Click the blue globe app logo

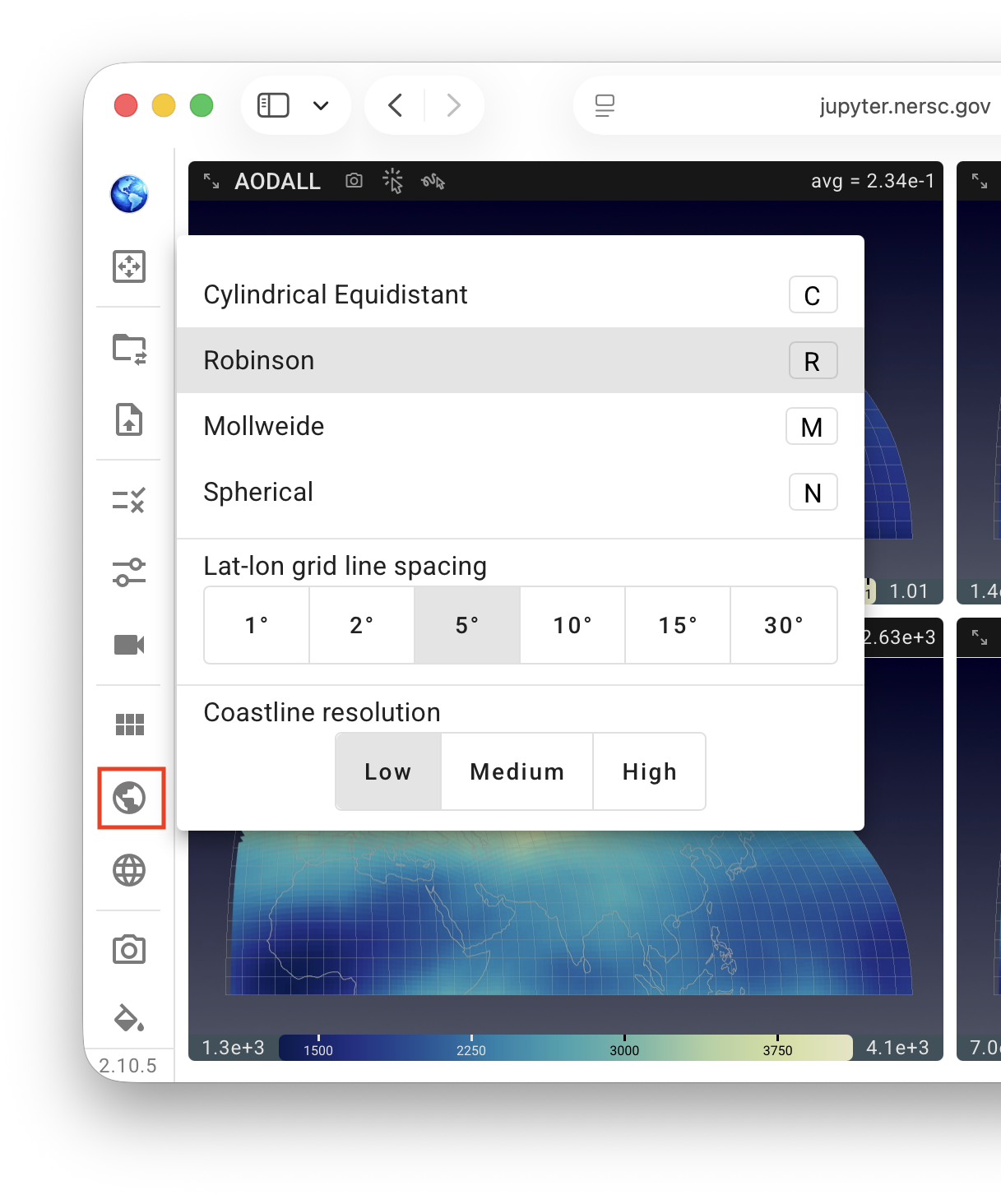click(129, 194)
